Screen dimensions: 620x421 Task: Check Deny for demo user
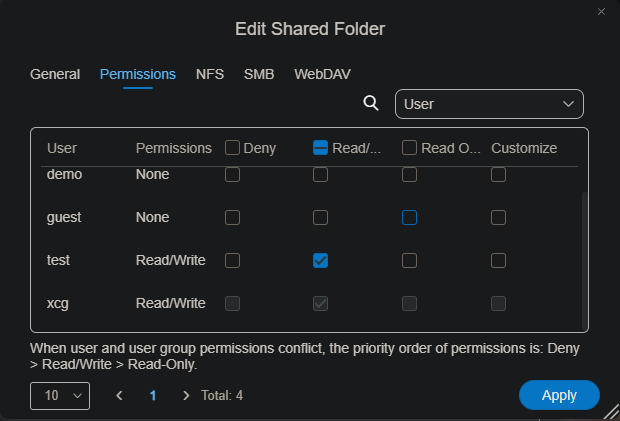coord(233,175)
